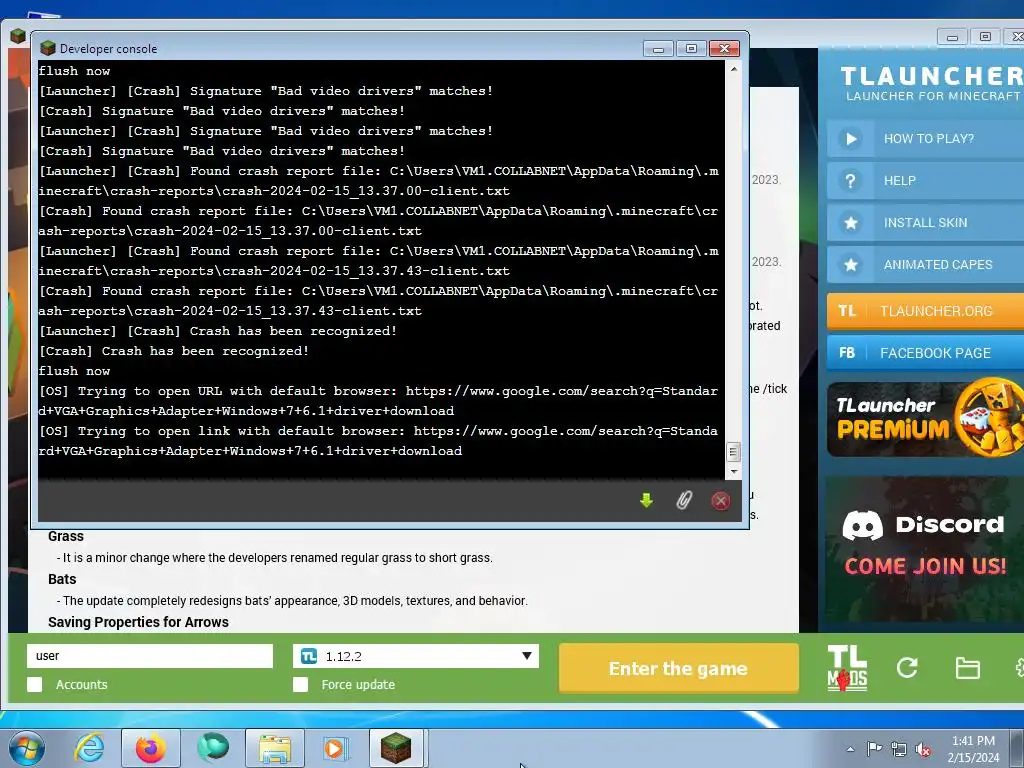Click console scrollbar up arrow
Image resolution: width=1024 pixels, height=768 pixels.
pyautogui.click(x=733, y=68)
